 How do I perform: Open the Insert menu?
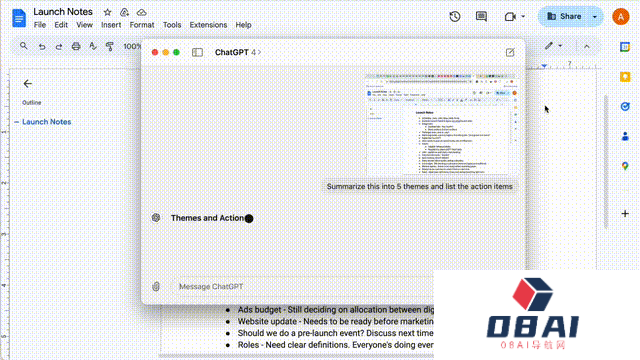tap(111, 25)
